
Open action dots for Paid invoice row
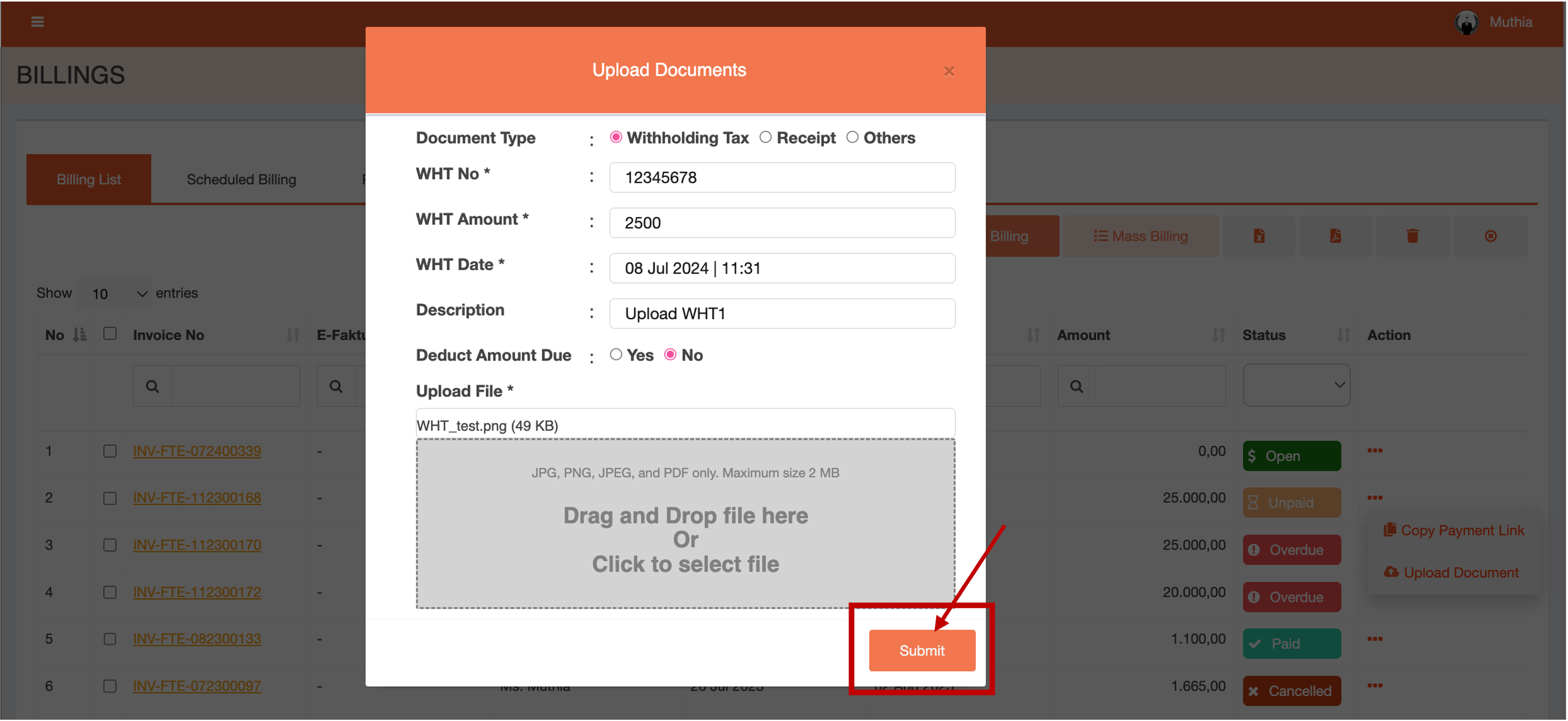click(x=1374, y=638)
